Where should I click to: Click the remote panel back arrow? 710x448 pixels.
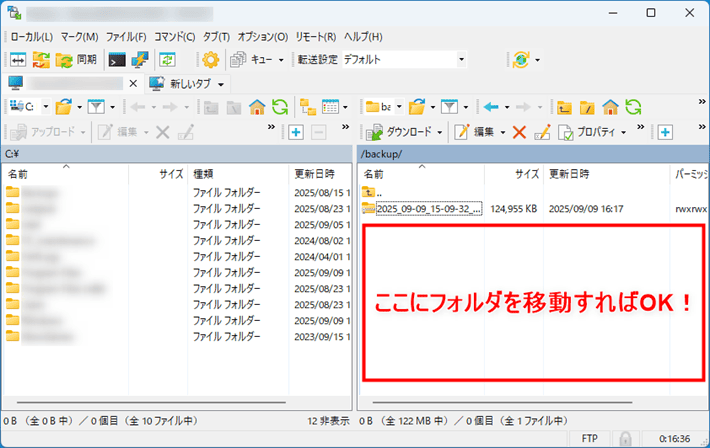point(490,107)
